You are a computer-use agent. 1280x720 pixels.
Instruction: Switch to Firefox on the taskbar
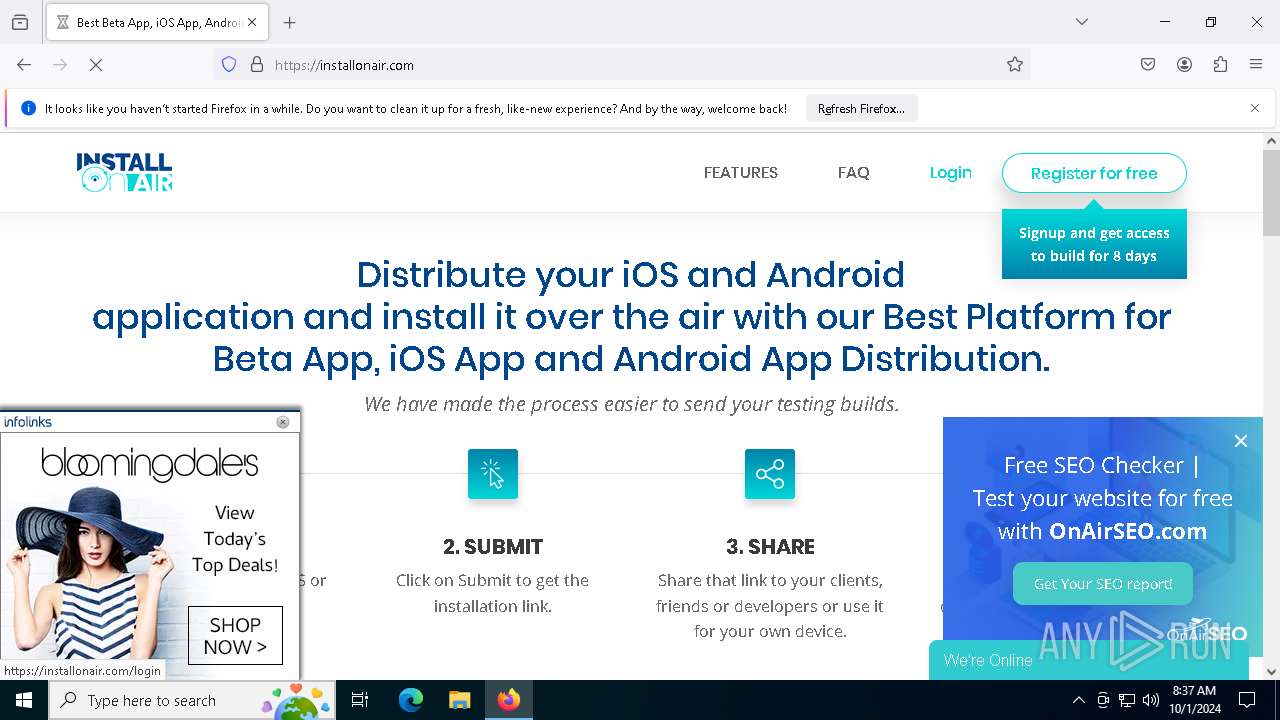click(509, 700)
